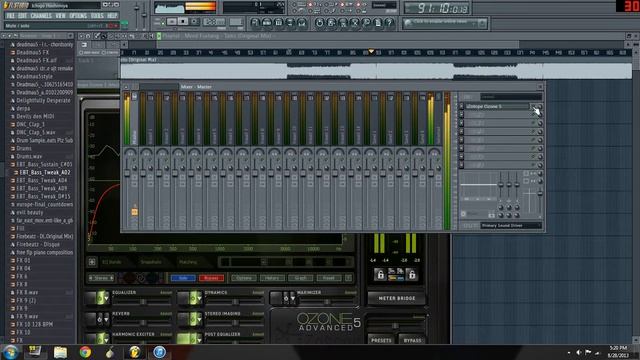Open the OPTIONS menu
The image size is (640, 360).
[78, 16]
